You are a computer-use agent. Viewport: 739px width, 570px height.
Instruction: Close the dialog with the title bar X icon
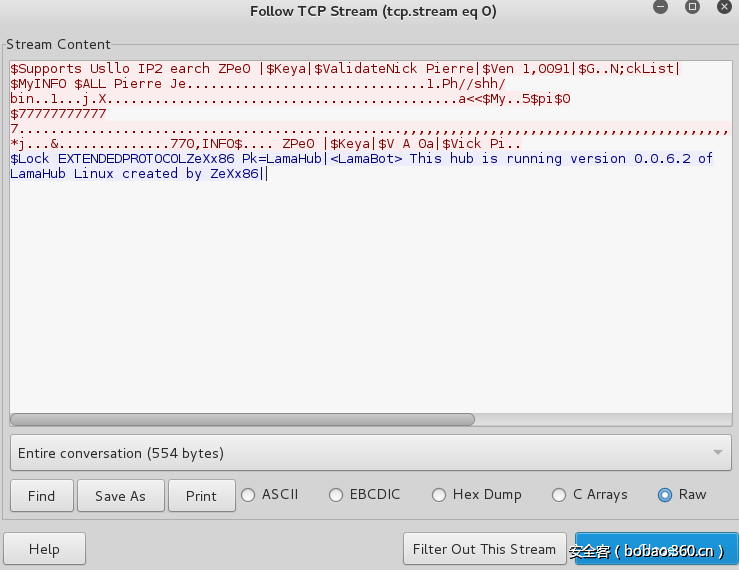pos(722,8)
